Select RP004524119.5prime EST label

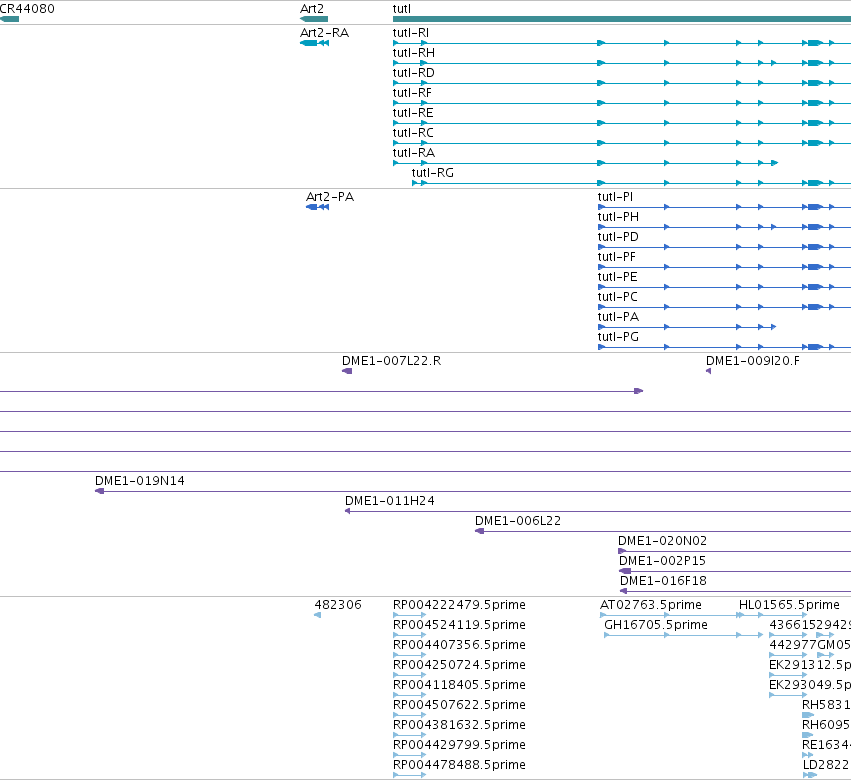pyautogui.click(x=459, y=625)
